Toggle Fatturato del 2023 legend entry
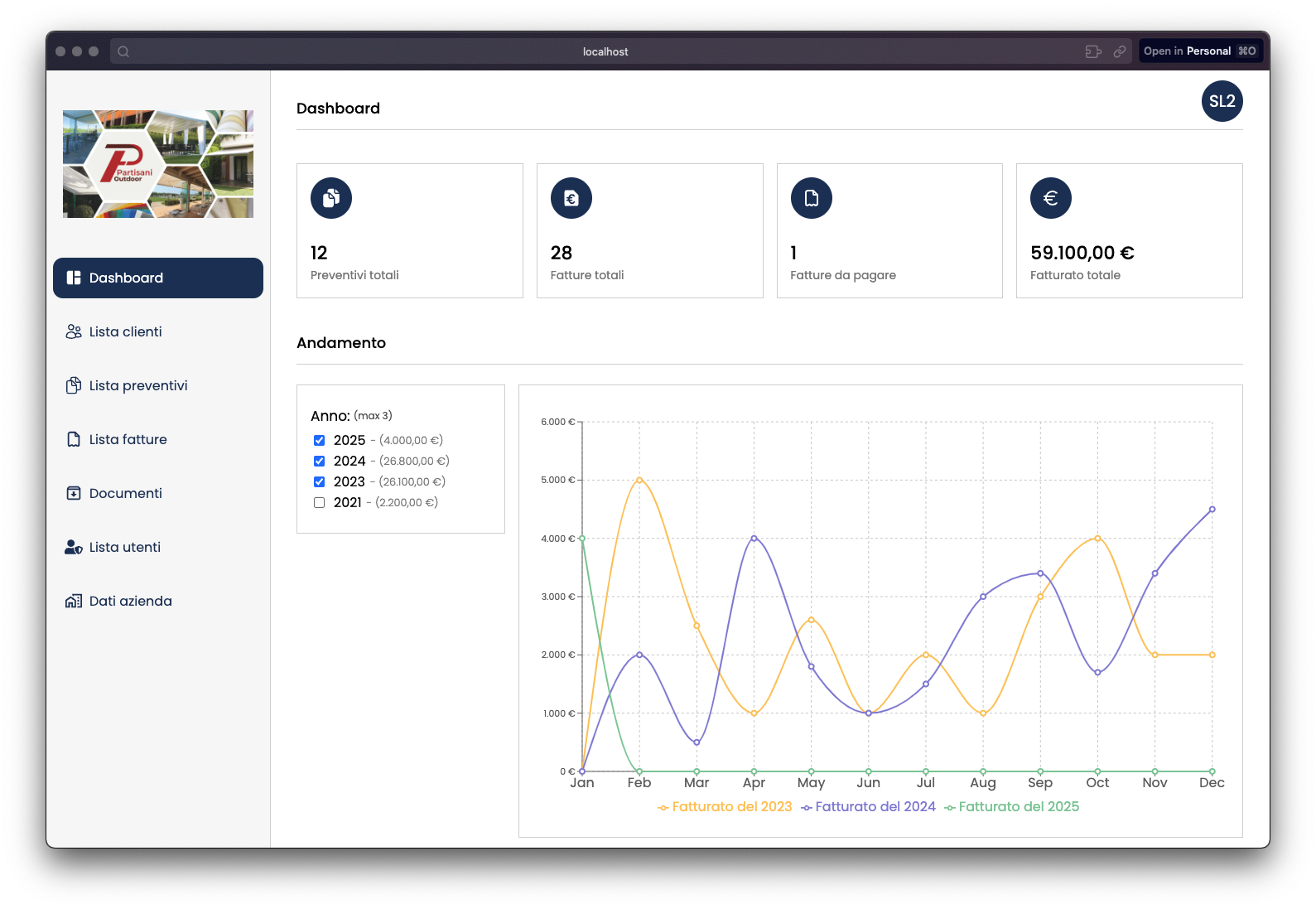 click(x=725, y=807)
